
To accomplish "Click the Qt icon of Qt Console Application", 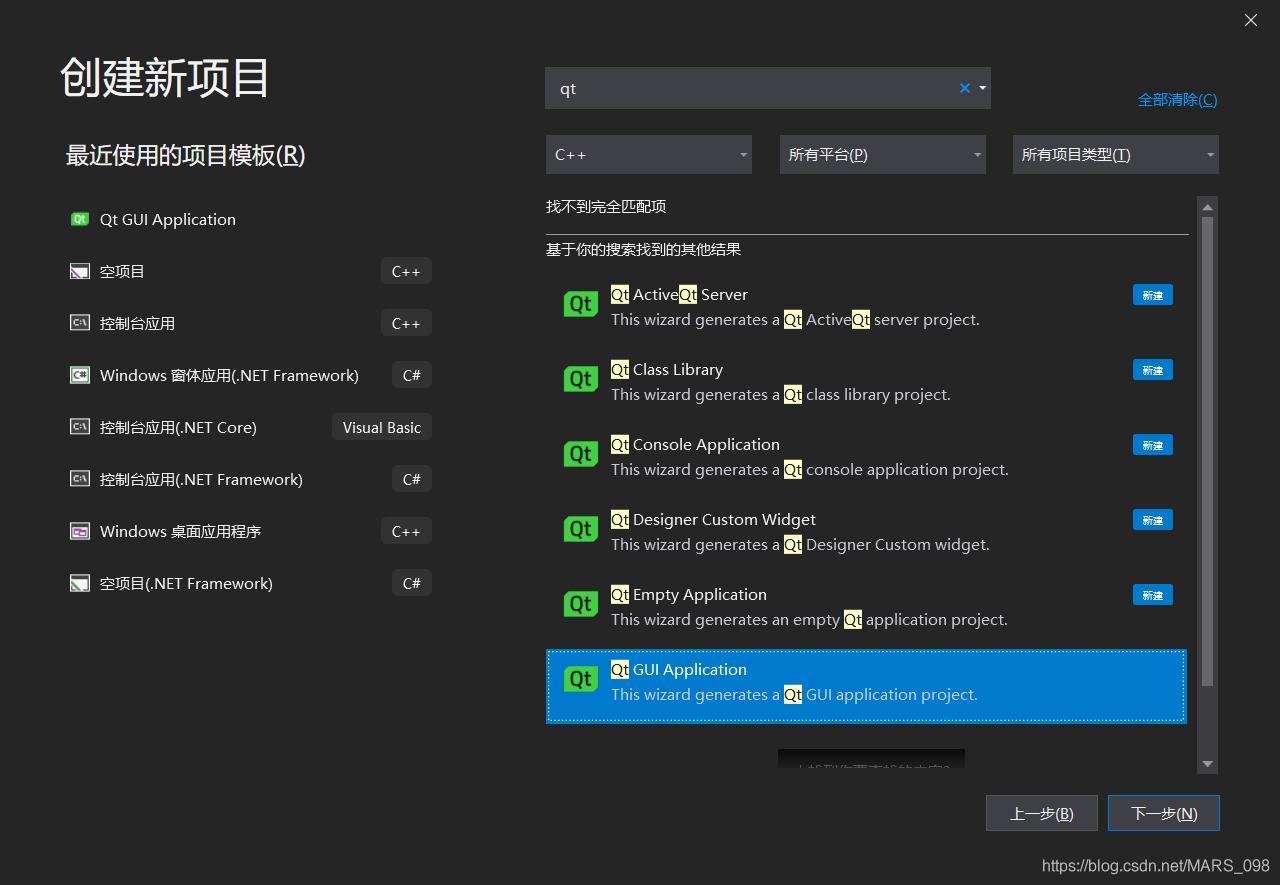I will click(x=580, y=454).
